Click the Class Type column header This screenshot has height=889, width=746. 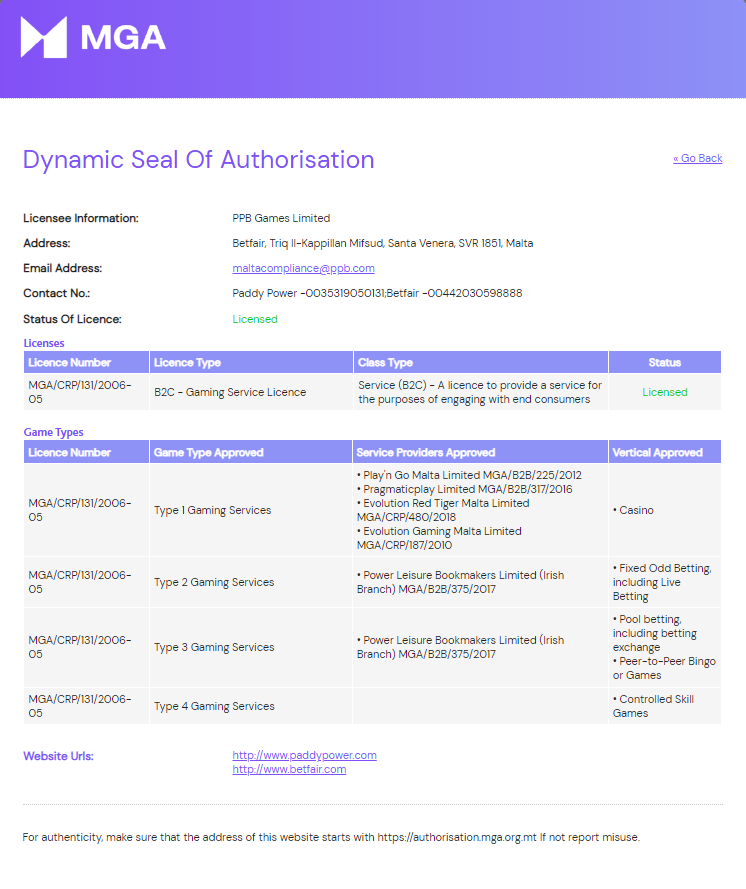point(481,362)
